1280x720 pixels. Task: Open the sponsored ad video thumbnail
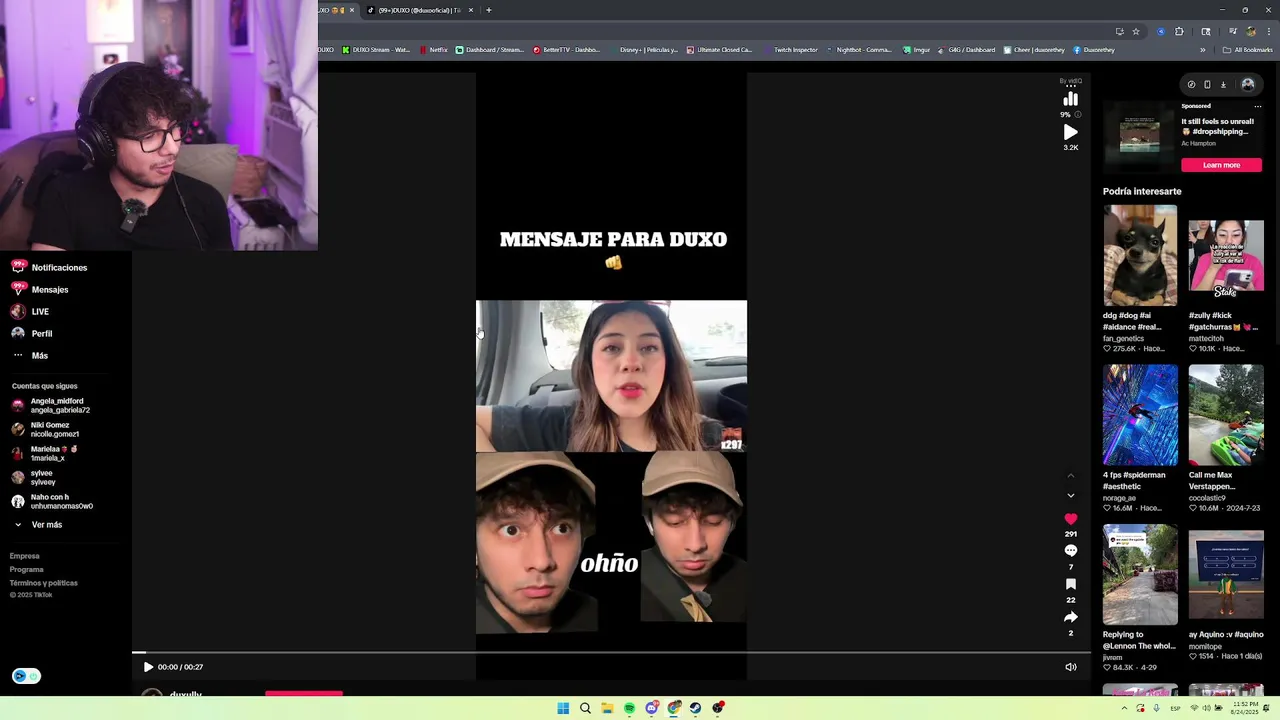(x=1139, y=137)
